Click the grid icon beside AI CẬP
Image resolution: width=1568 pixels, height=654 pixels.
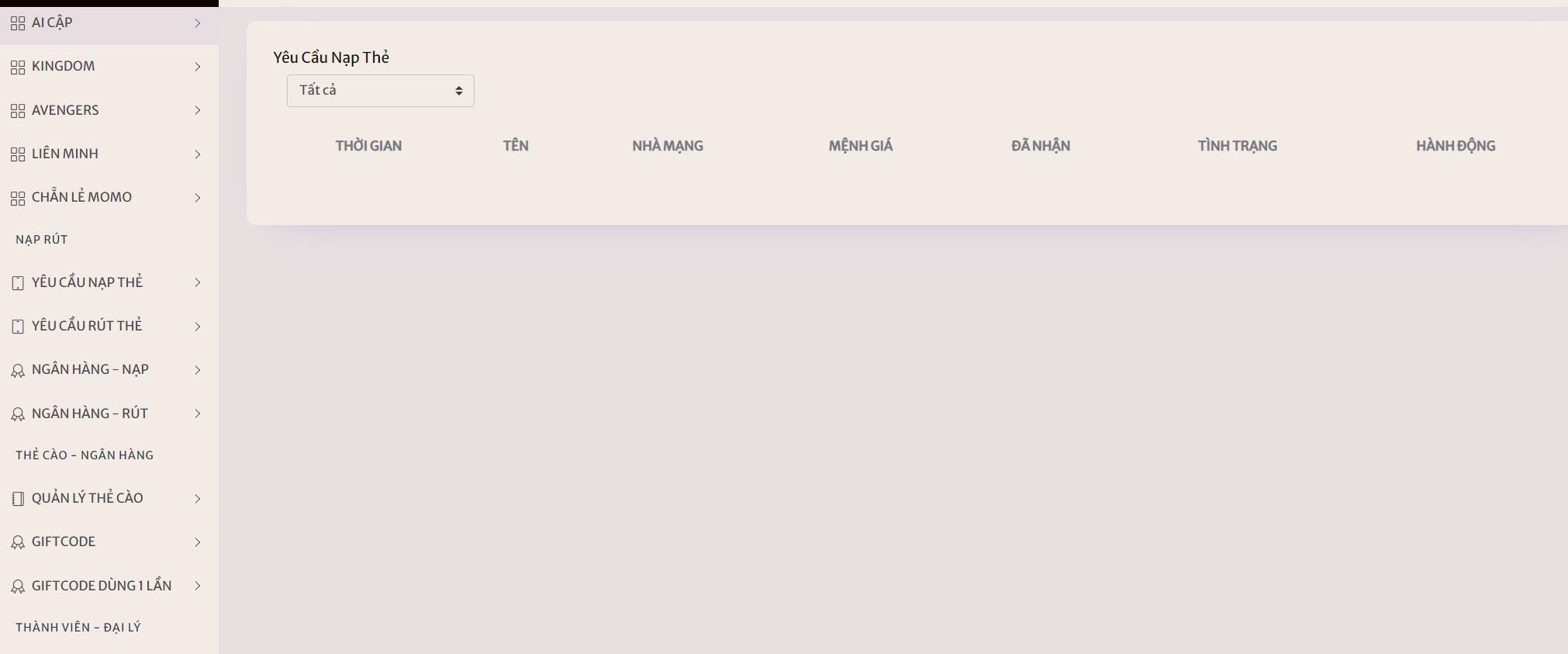pos(18,23)
